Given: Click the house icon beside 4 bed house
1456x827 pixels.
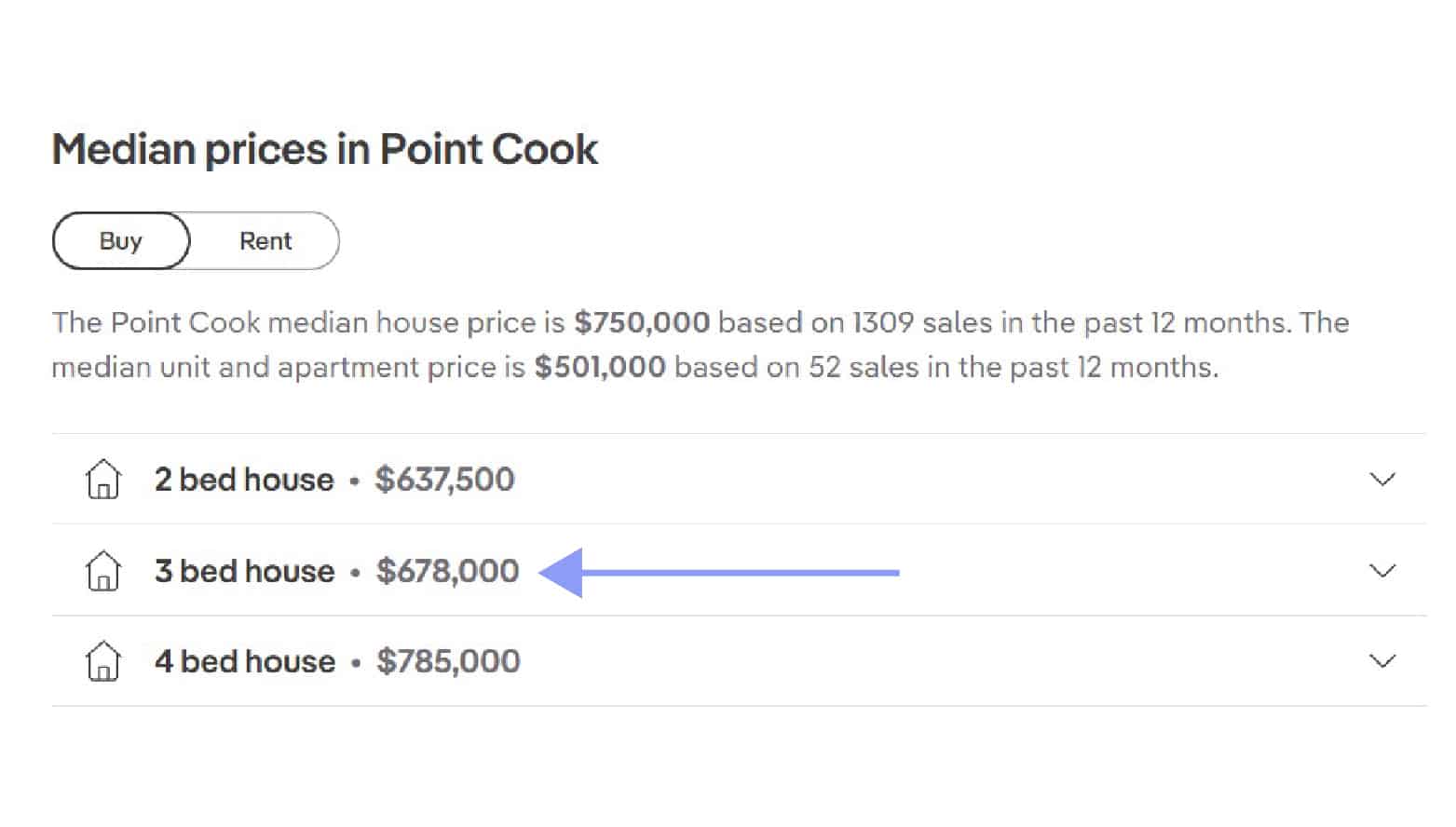Looking at the screenshot, I should click(x=102, y=661).
